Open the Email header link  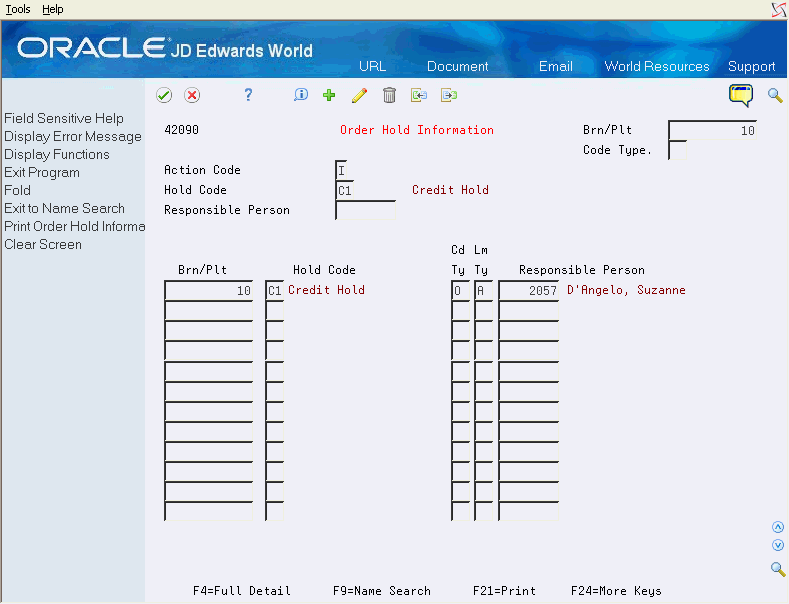point(556,66)
